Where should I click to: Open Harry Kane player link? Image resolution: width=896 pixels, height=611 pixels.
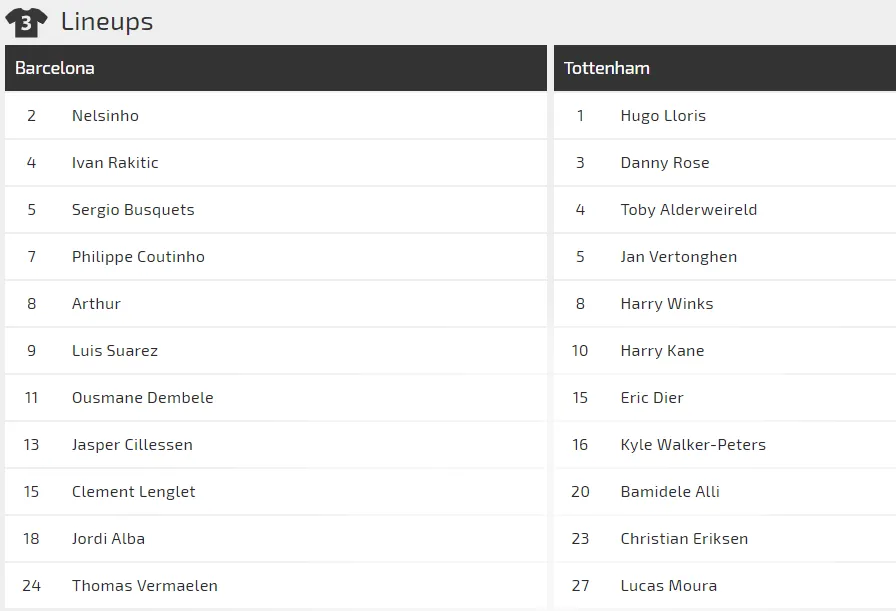click(662, 351)
